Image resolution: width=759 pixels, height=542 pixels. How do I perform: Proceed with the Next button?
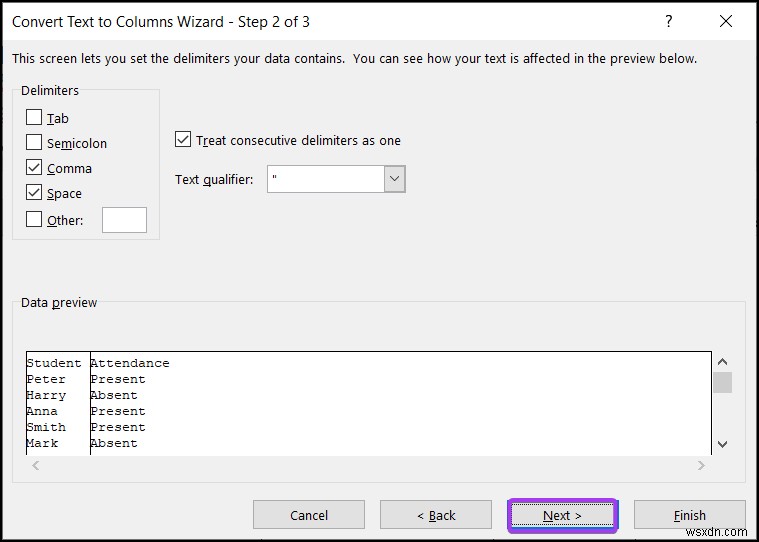point(562,515)
